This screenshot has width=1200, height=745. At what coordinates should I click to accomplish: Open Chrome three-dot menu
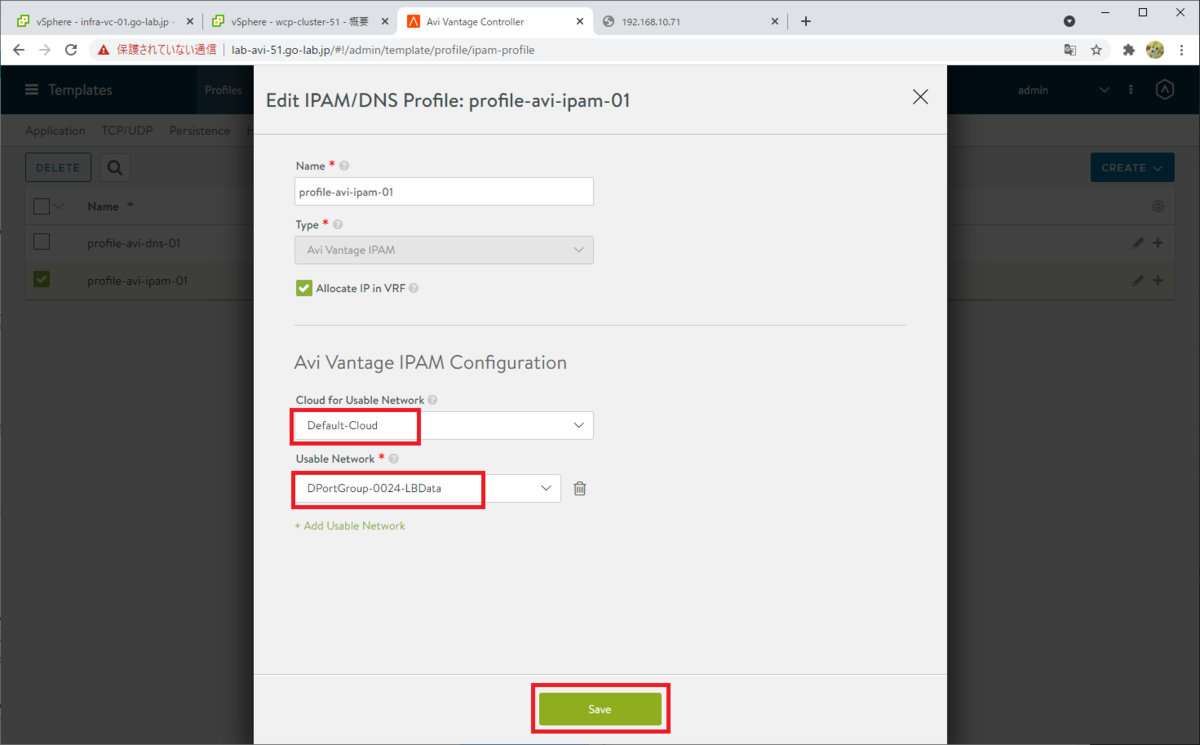1182,50
